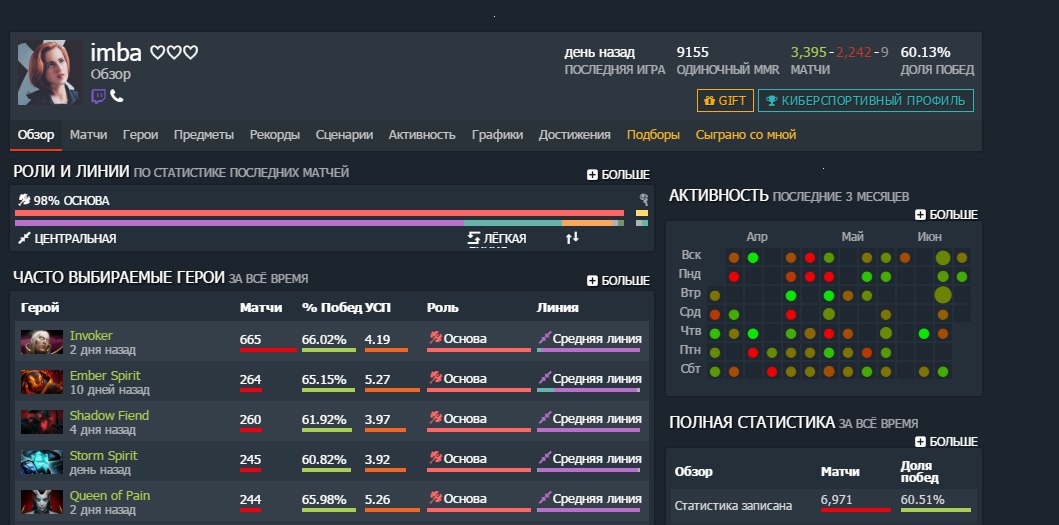Click the Invoker hero portrait
Image resolution: width=1059 pixels, height=525 pixels.
(41, 342)
